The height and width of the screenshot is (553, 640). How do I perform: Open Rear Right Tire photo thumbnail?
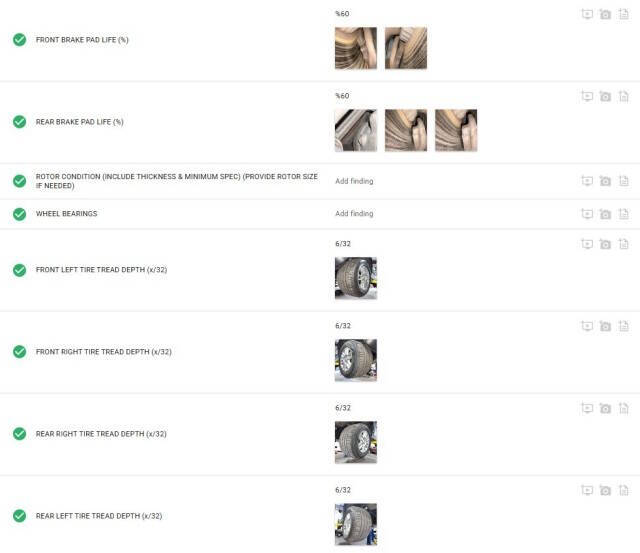tap(356, 442)
